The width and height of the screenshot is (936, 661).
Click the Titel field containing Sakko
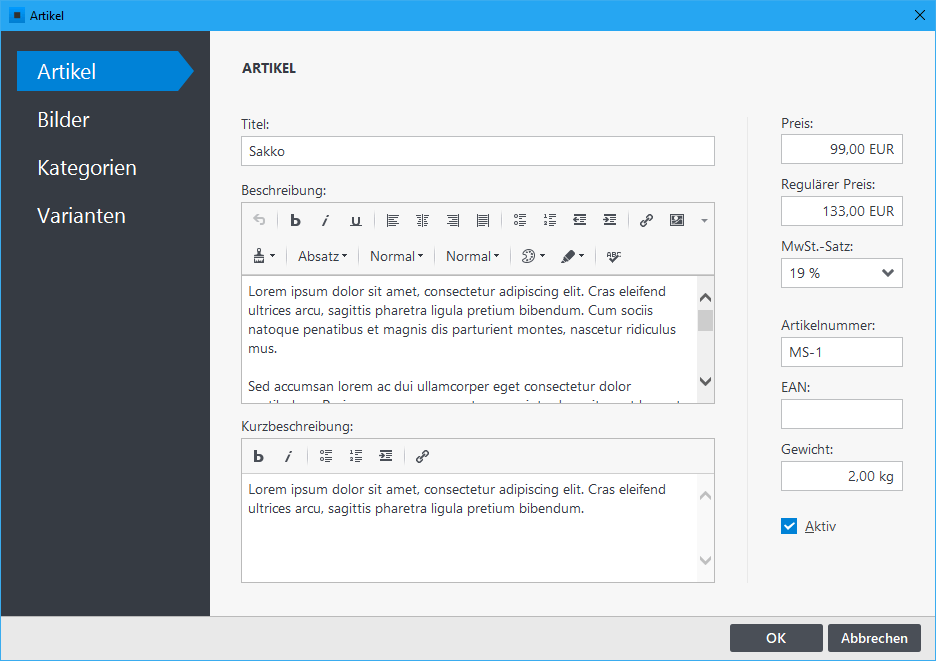(478, 151)
